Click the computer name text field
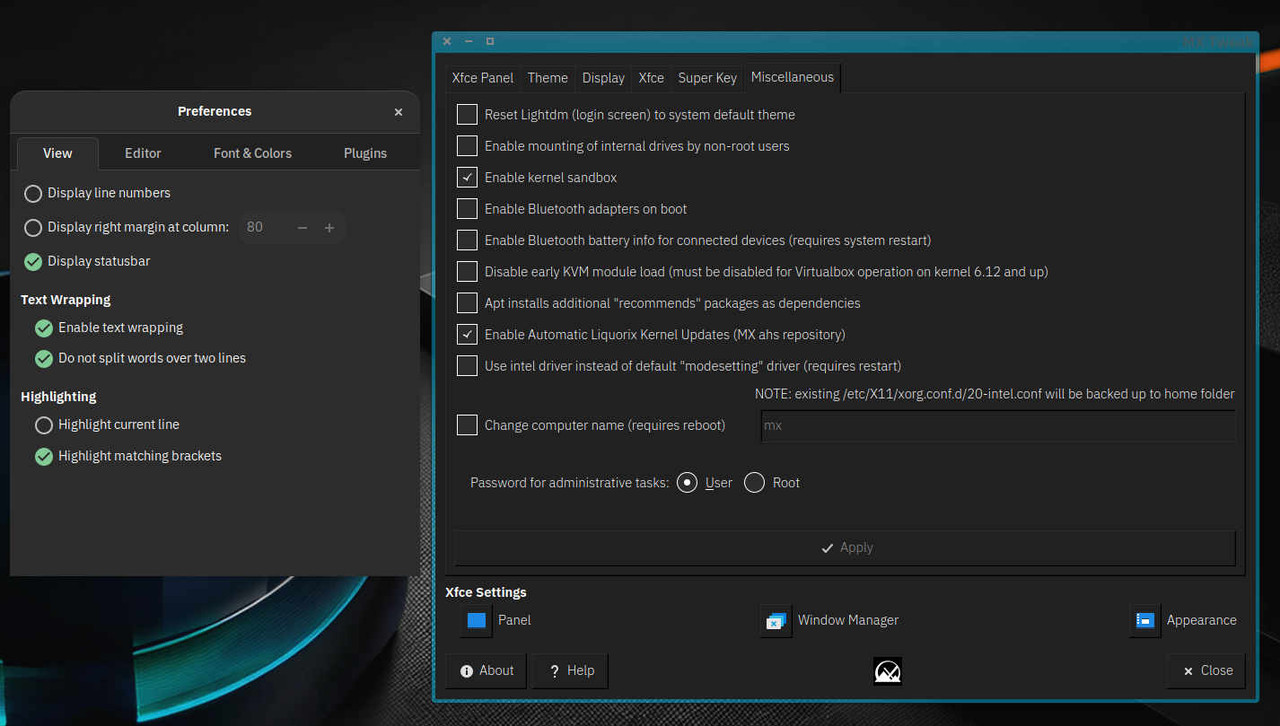The height and width of the screenshot is (726, 1280). 998,426
